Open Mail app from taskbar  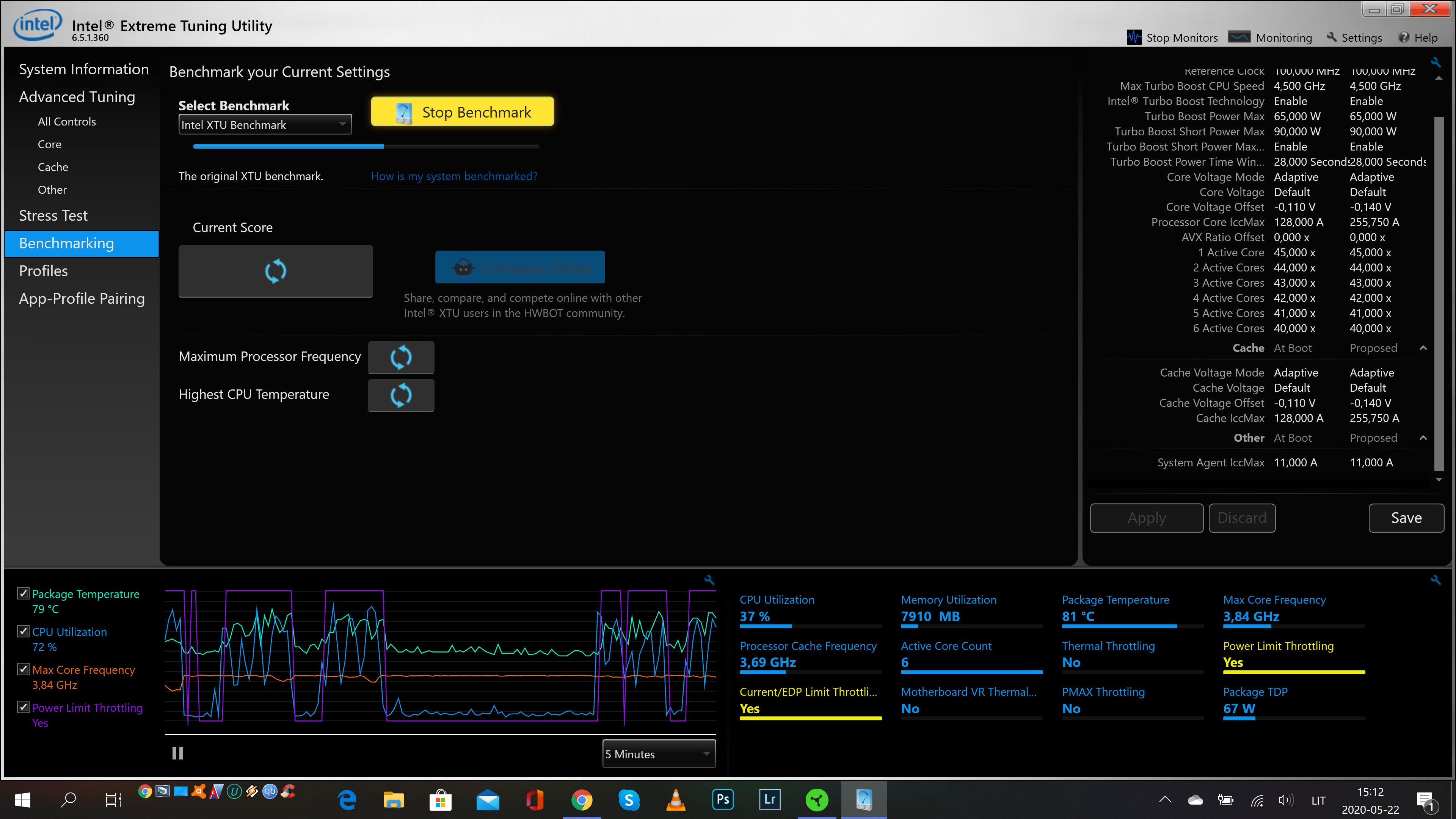tap(487, 800)
